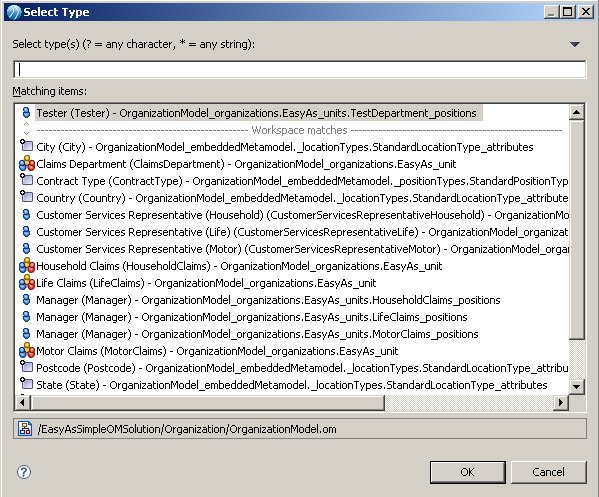Click the org unit icon beside Claims Department
Screen dimensions: 599x497
click(27, 164)
